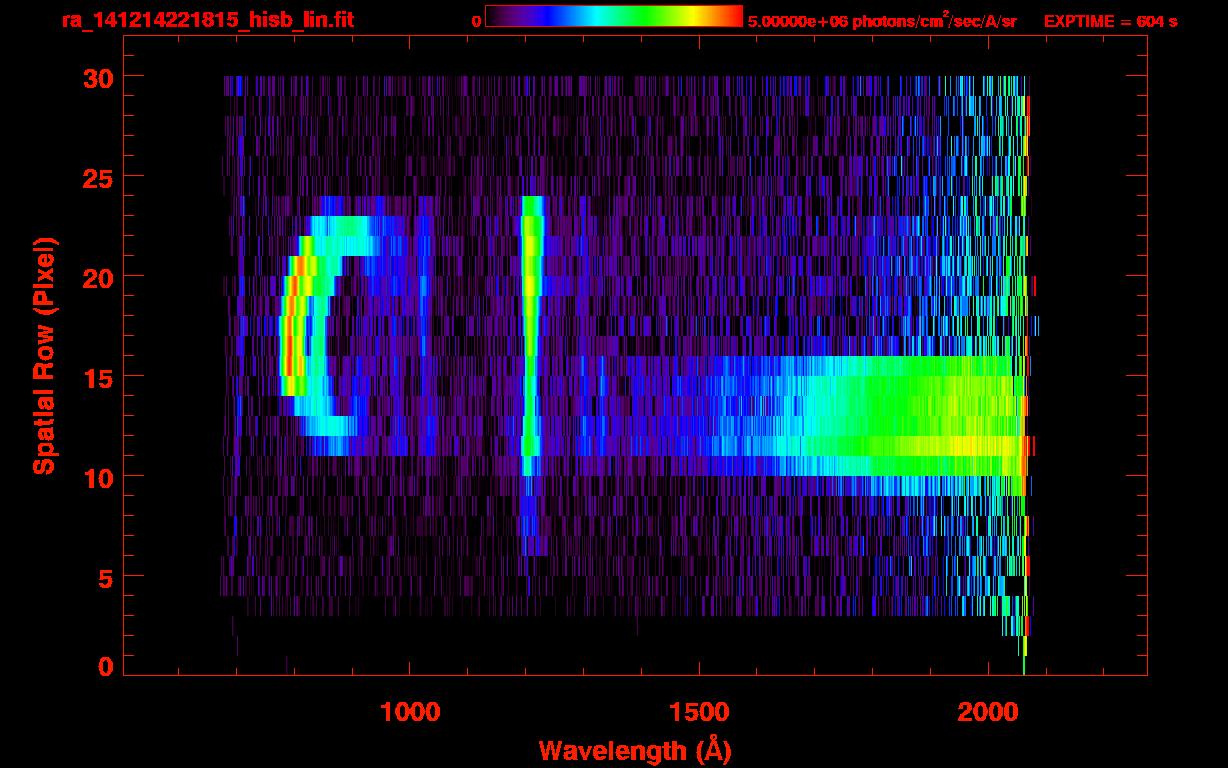Click the color scale minimum value 0
The height and width of the screenshot is (768, 1228).
[x=476, y=21]
